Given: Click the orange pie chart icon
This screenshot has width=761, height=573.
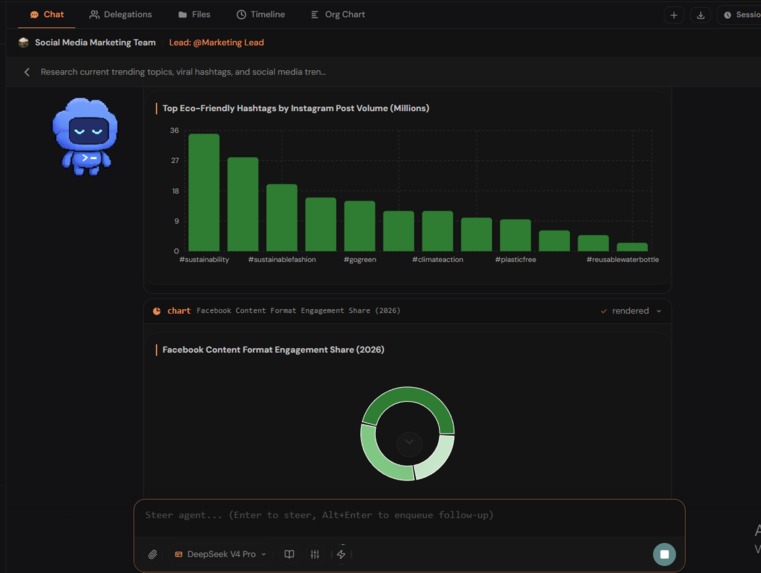Looking at the screenshot, I should (156, 311).
